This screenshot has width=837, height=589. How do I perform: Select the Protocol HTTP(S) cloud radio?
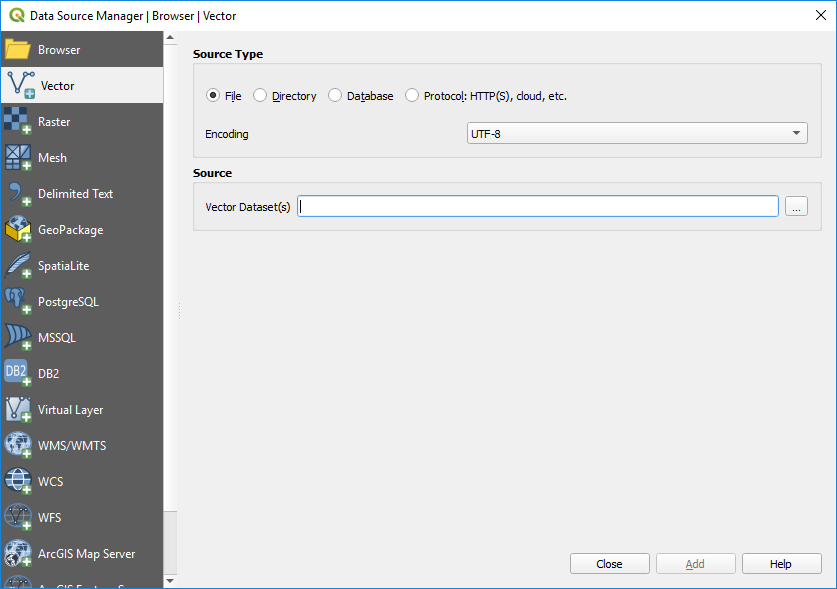[x=412, y=95]
